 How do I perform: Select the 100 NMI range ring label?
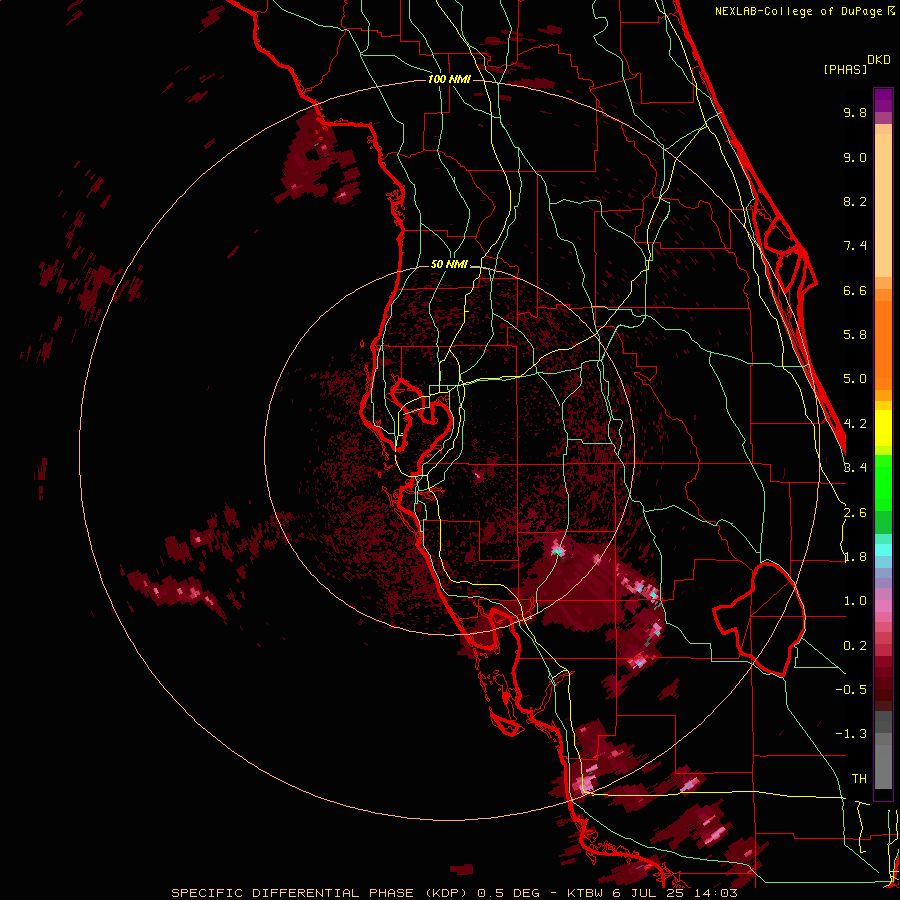point(449,79)
